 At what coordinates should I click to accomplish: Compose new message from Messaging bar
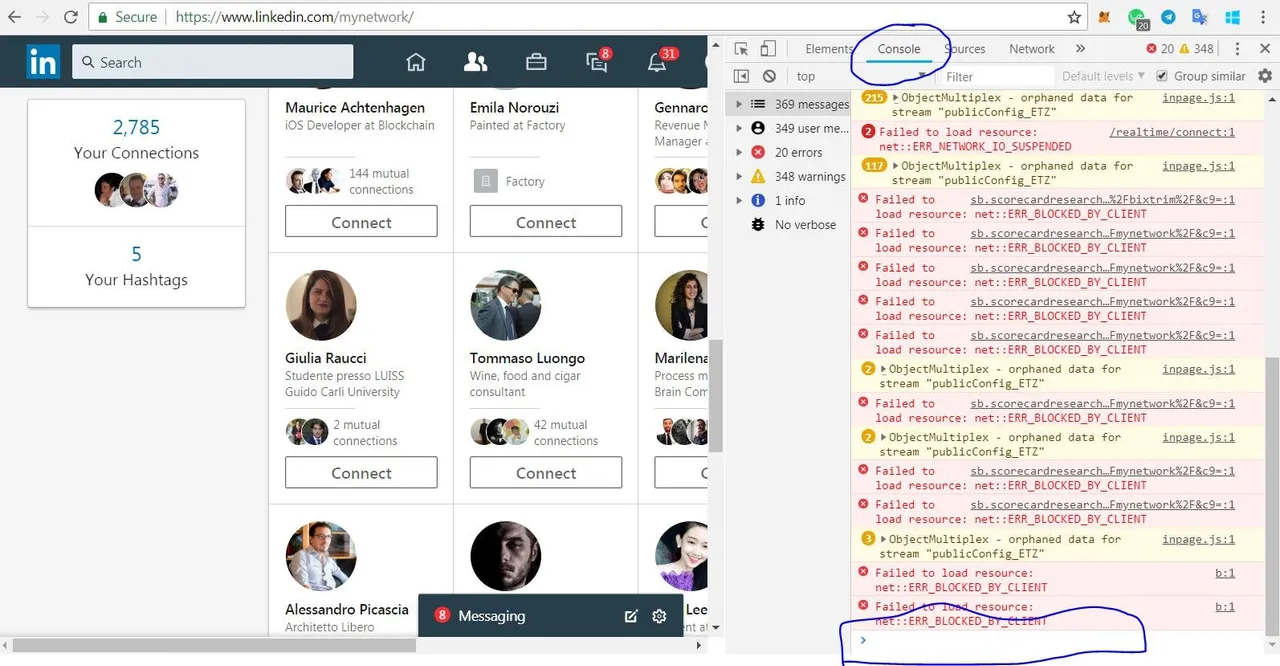click(631, 616)
